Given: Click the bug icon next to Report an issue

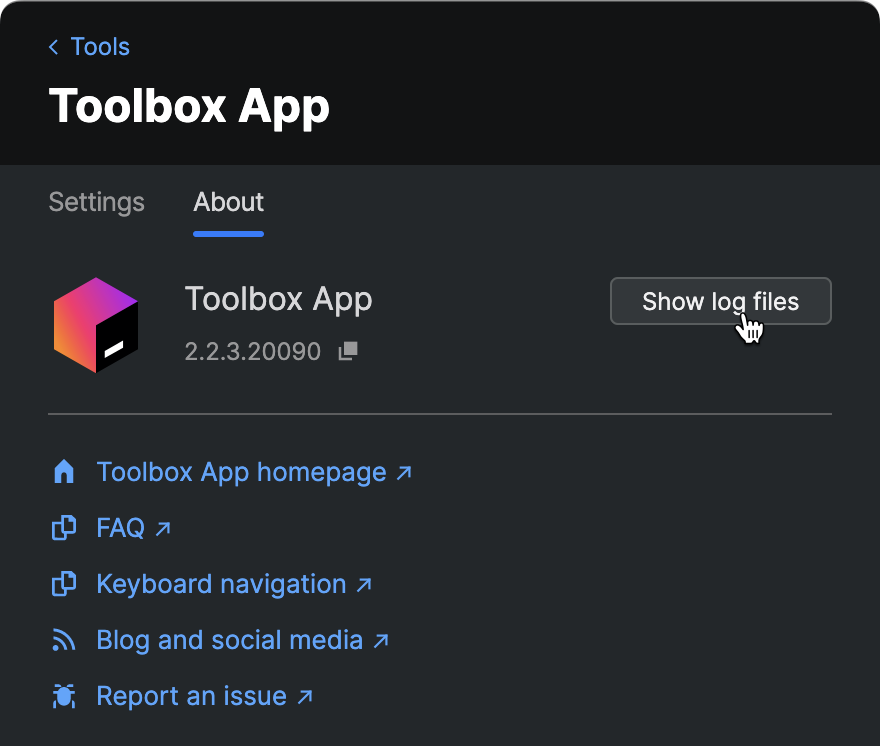Looking at the screenshot, I should [63, 695].
